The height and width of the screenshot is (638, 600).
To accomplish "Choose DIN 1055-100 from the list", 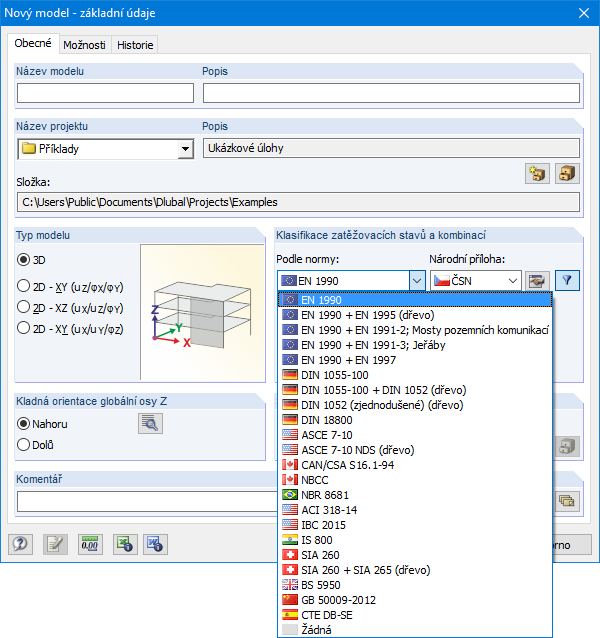I will (415, 375).
